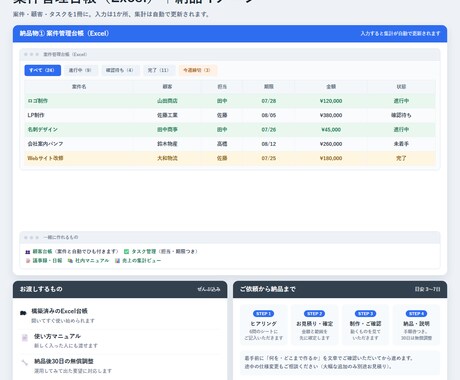Click the STEP 3 badge
460x380 pixels.
[365, 314]
